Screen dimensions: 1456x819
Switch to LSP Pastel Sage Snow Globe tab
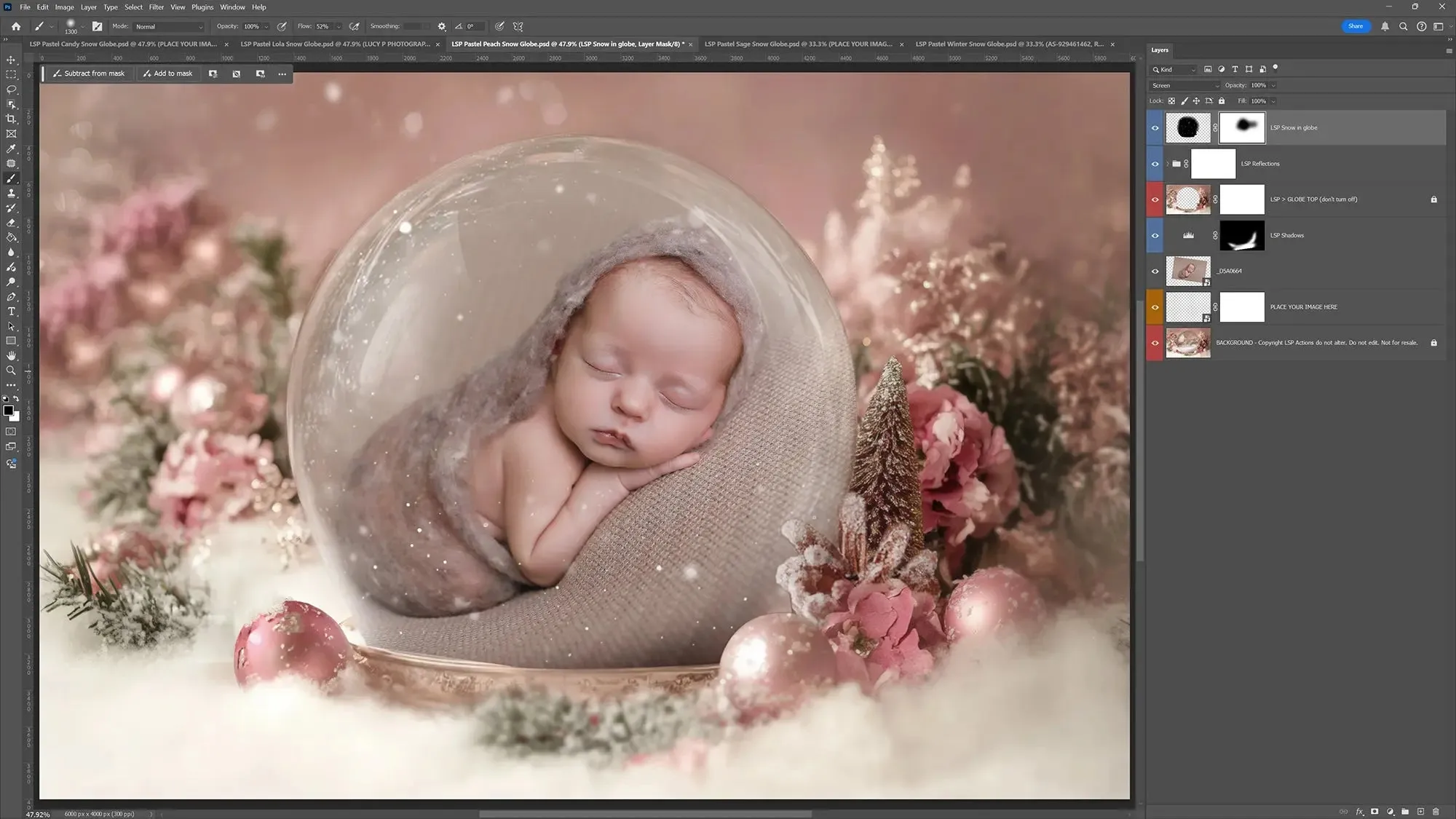(x=798, y=44)
